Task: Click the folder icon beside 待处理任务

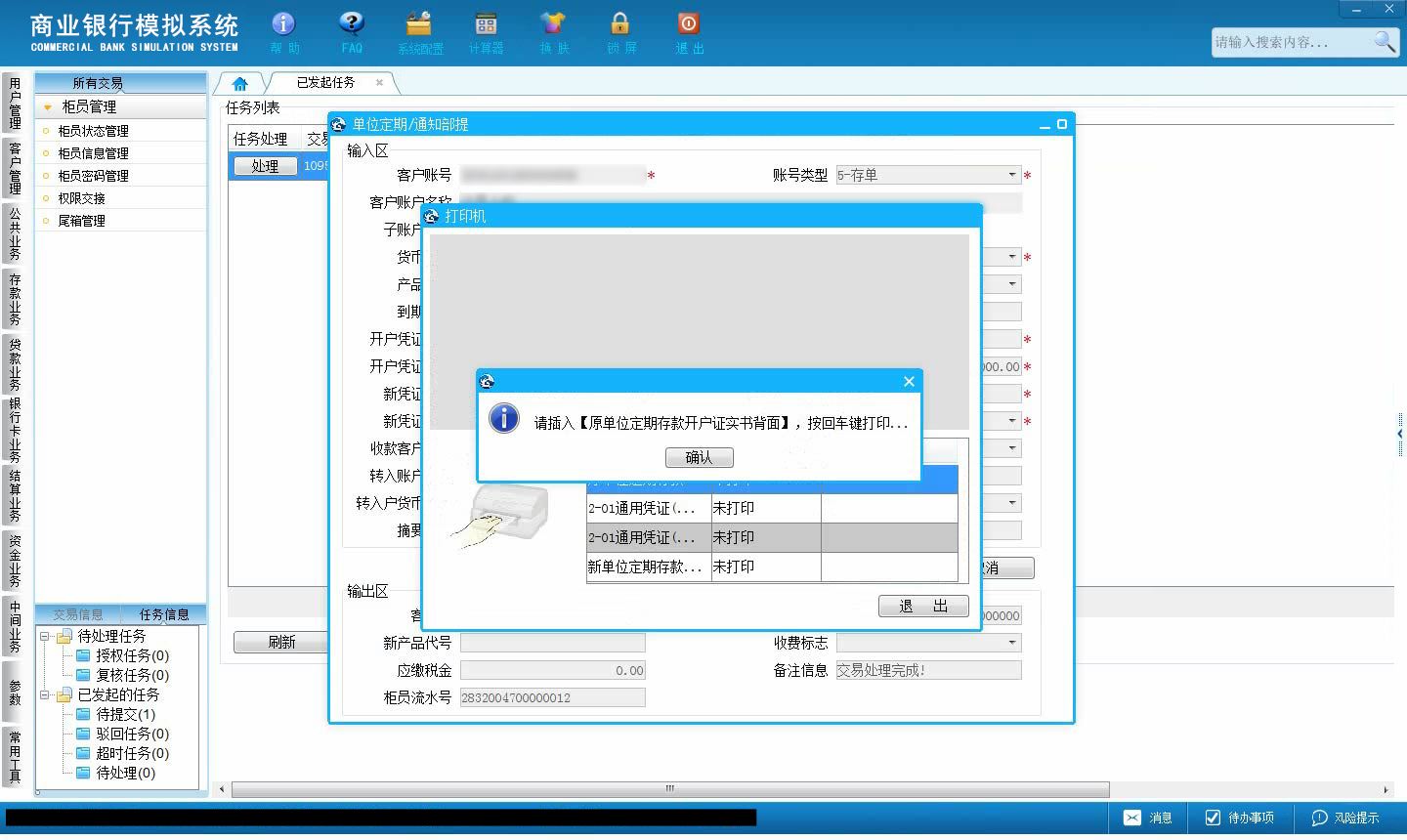Action: tap(64, 636)
